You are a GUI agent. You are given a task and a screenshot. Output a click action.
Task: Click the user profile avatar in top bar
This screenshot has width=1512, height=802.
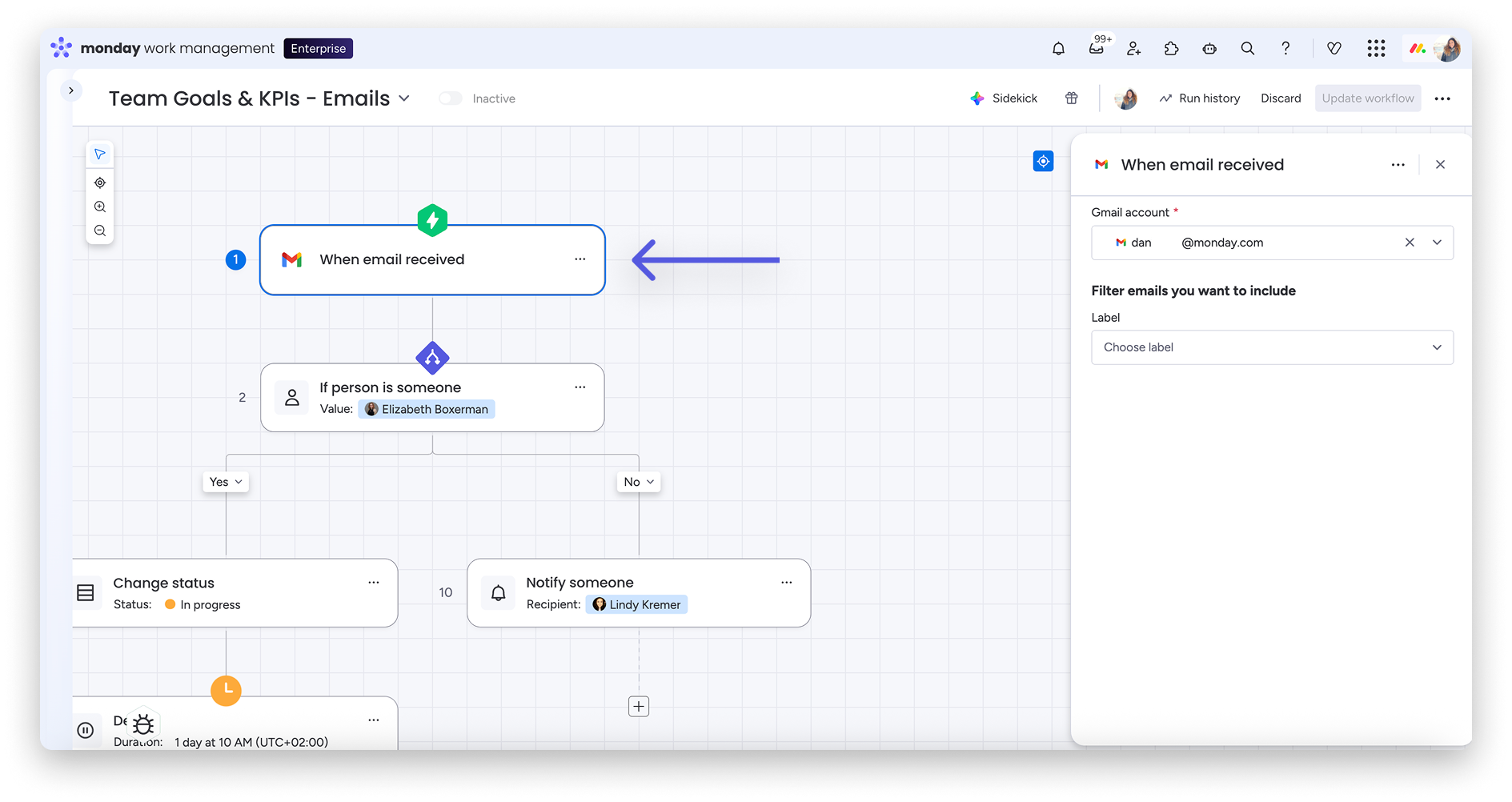[x=1446, y=49]
